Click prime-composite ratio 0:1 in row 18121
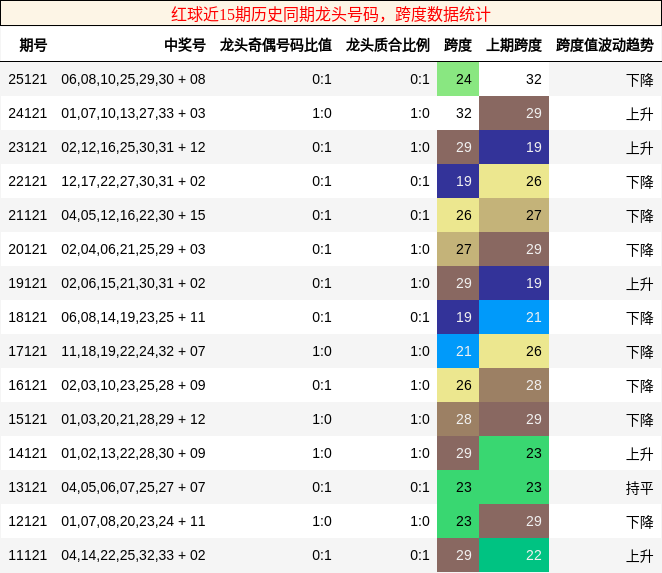Viewport: 662px width, 573px height. [420, 317]
